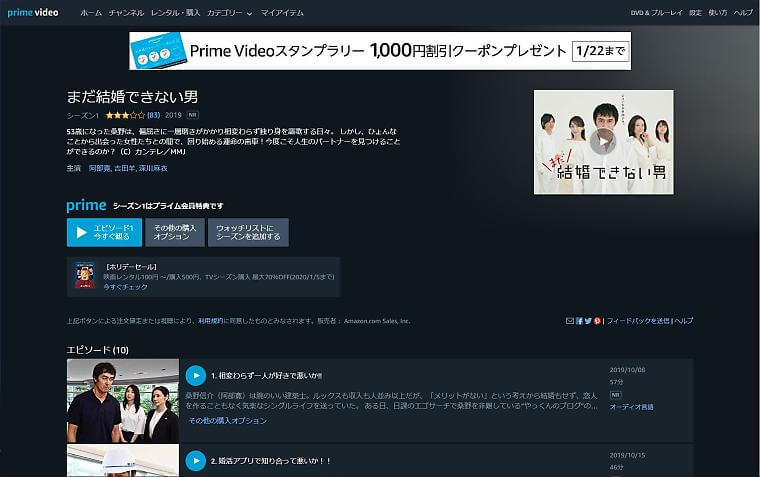This screenshot has width=760, height=477.
Task: Share on Facebook icon
Action: click(x=579, y=321)
